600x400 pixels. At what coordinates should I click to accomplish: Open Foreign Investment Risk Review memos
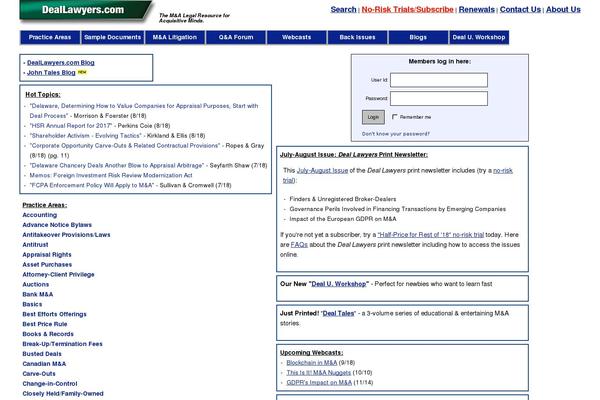point(111,175)
